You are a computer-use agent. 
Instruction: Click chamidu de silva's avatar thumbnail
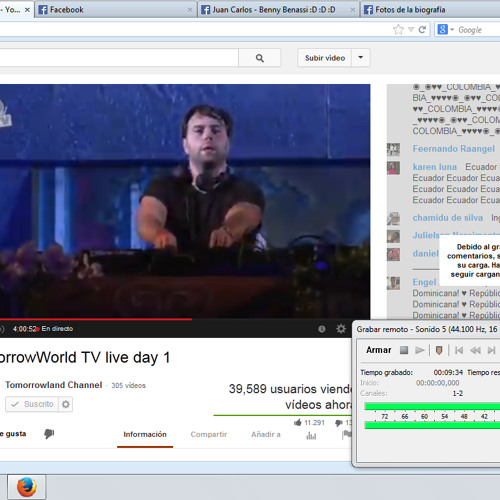[x=393, y=219]
